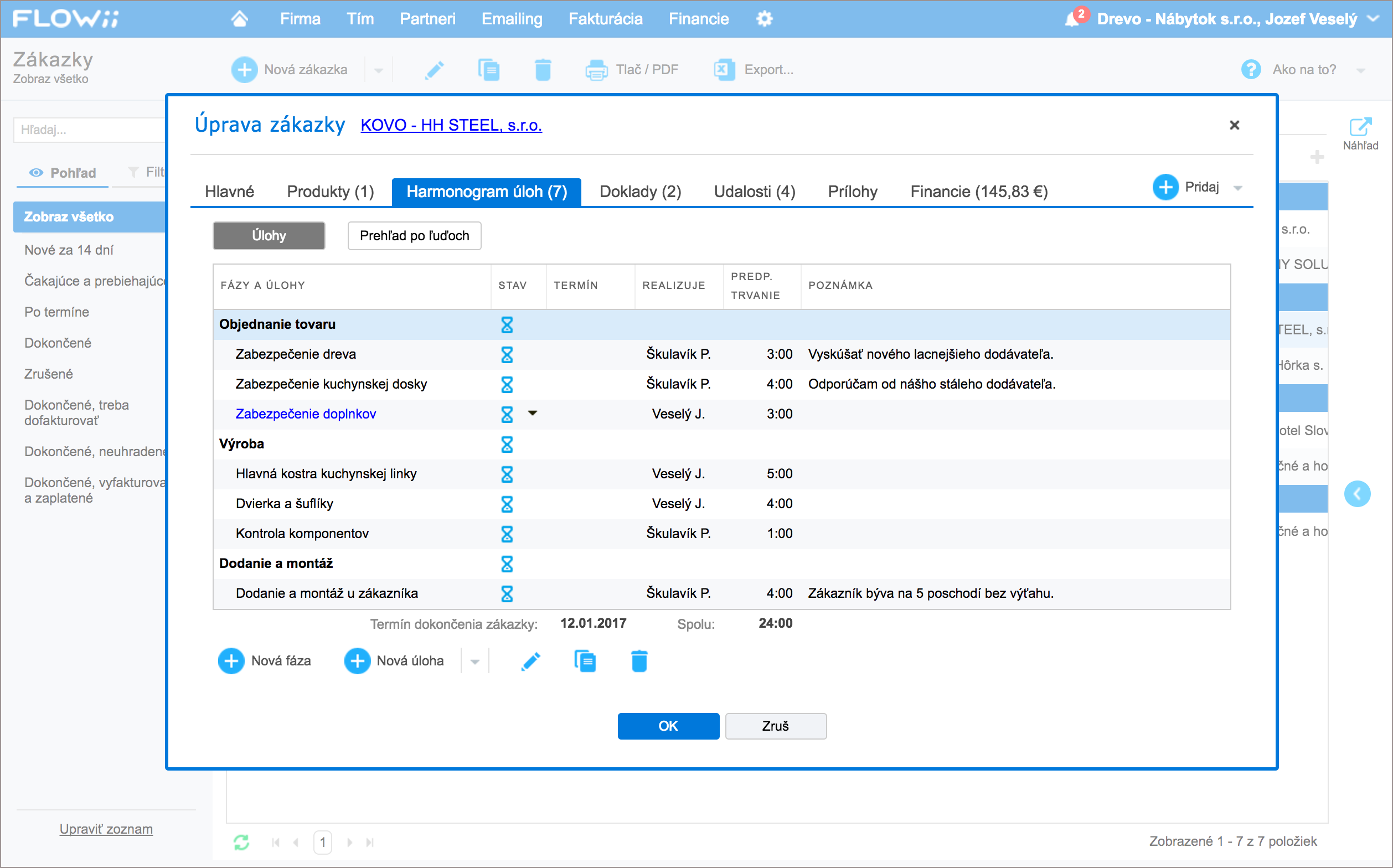This screenshot has height=868, width=1393.
Task: Click the page number 1 field
Action: pos(323,843)
